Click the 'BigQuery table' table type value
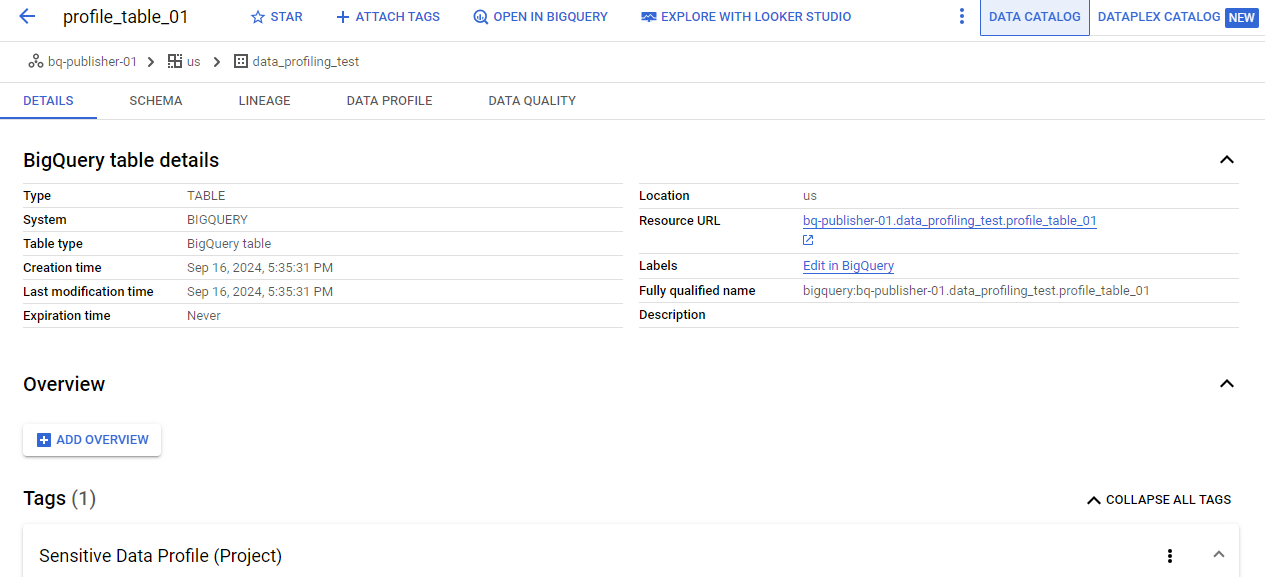This screenshot has height=577, width=1265. (x=229, y=244)
